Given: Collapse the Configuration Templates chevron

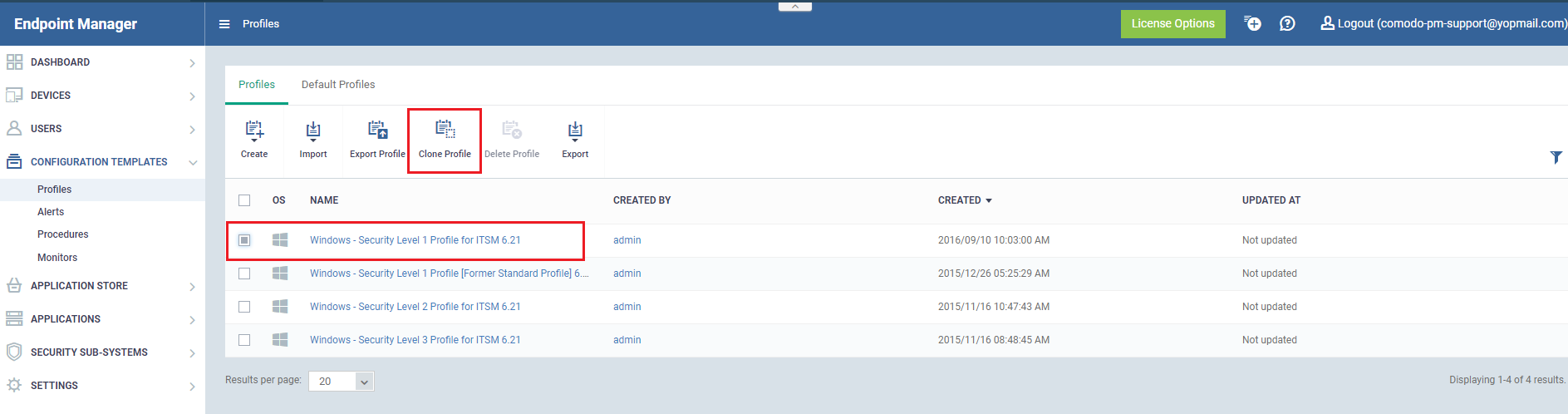Looking at the screenshot, I should pos(193,163).
